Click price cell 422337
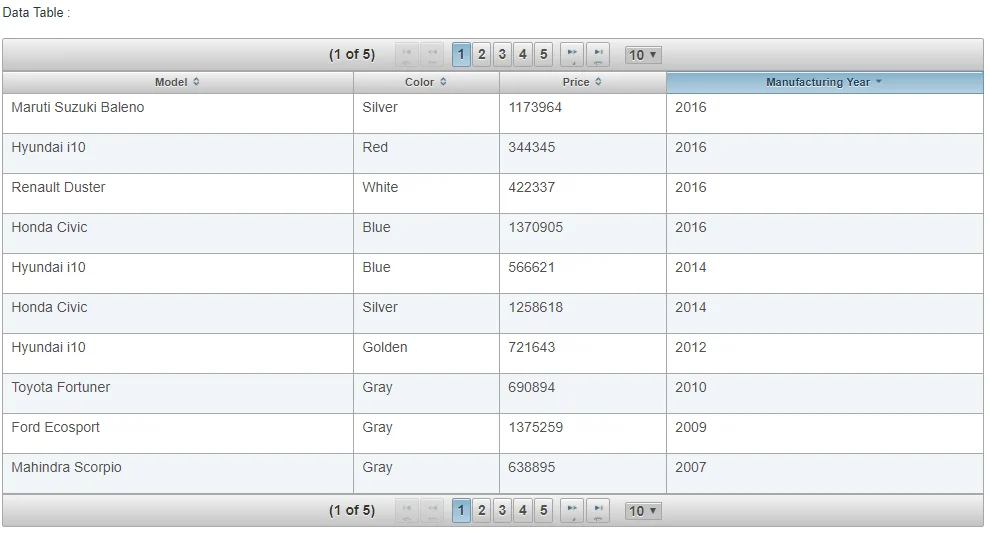The height and width of the screenshot is (533, 990). (x=583, y=193)
